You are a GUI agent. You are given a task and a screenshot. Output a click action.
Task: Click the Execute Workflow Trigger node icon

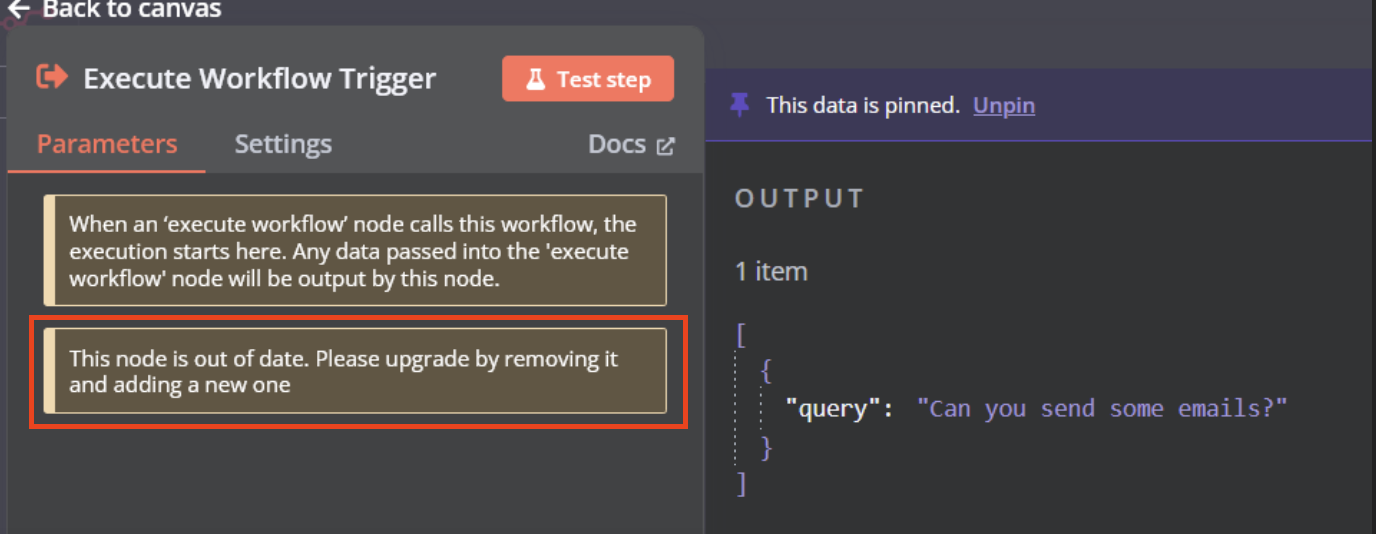click(x=52, y=77)
